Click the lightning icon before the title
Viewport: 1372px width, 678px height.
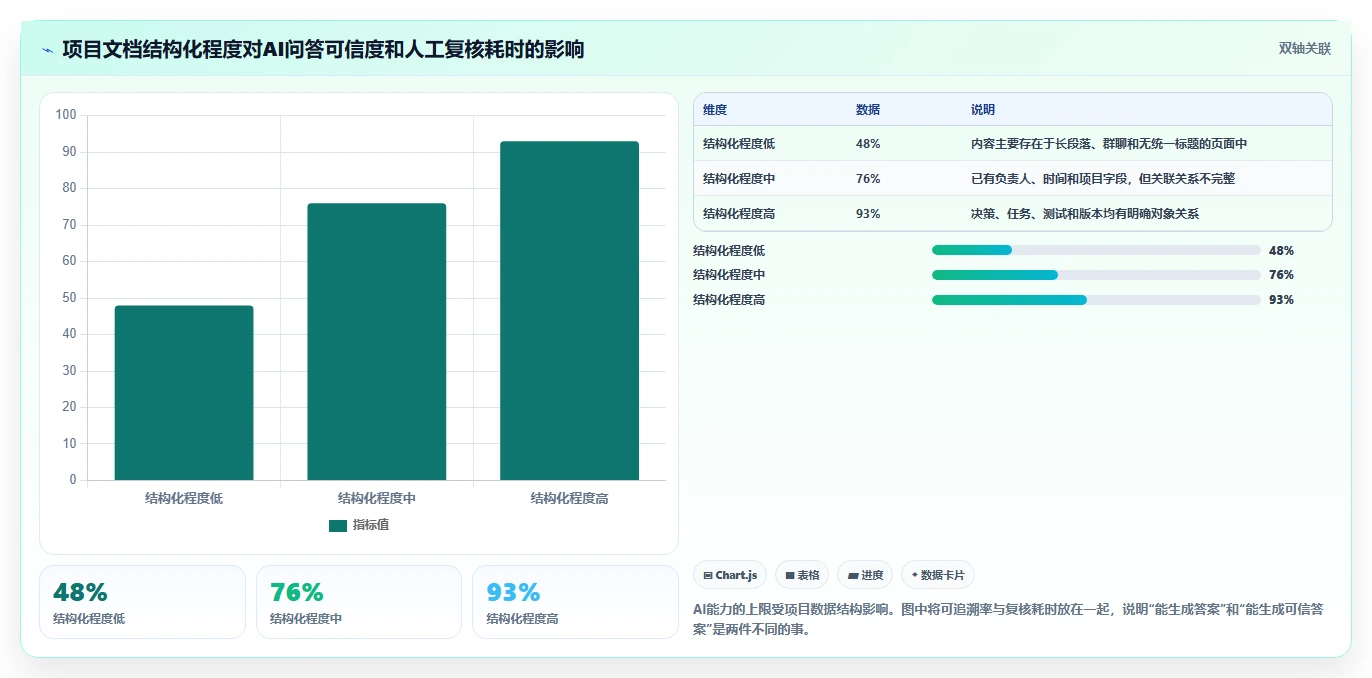[47, 49]
